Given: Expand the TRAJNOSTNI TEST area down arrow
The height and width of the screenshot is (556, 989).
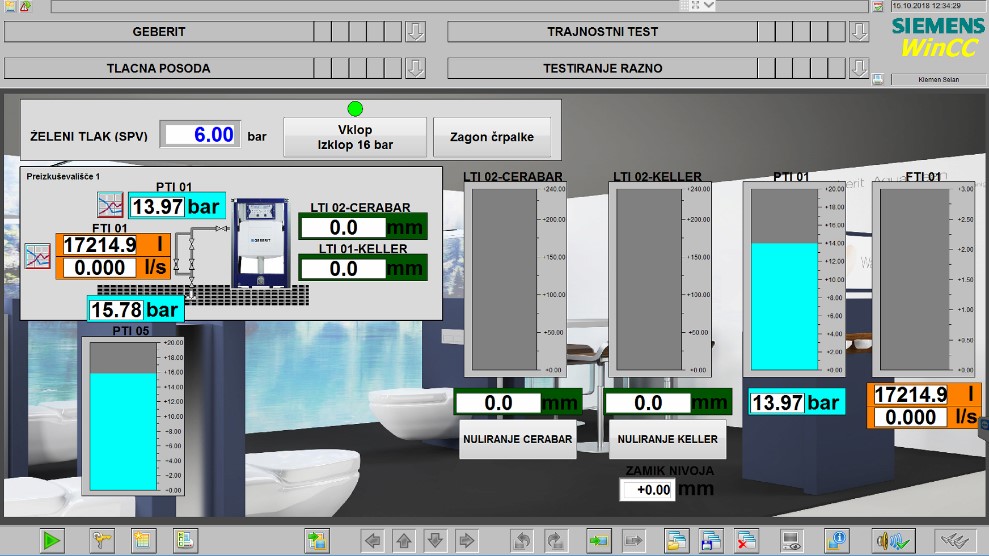Looking at the screenshot, I should coord(858,32).
